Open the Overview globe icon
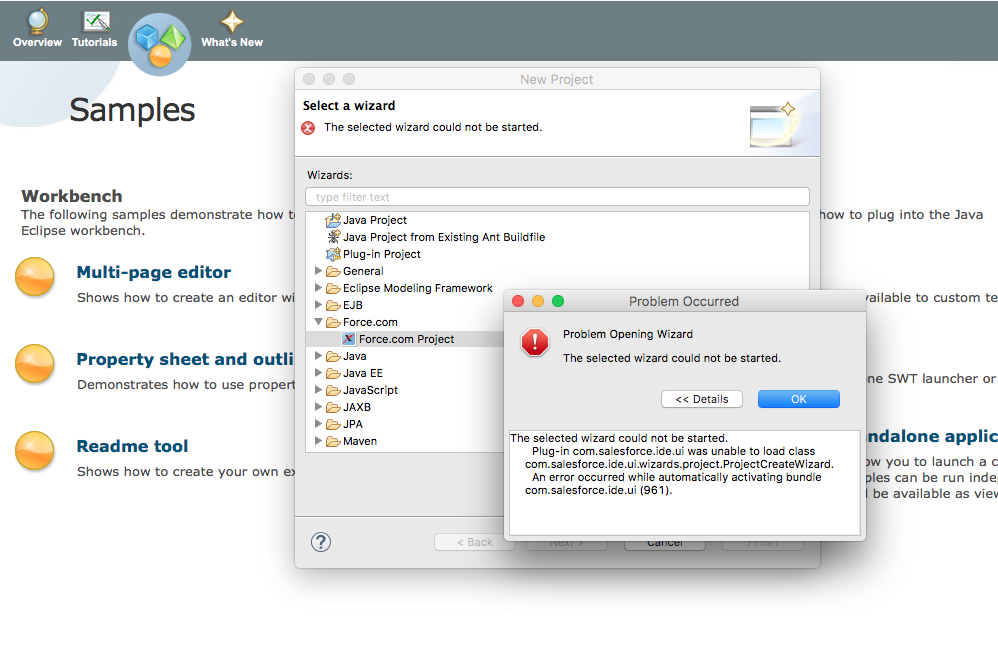This screenshot has width=998, height=645. click(x=38, y=22)
